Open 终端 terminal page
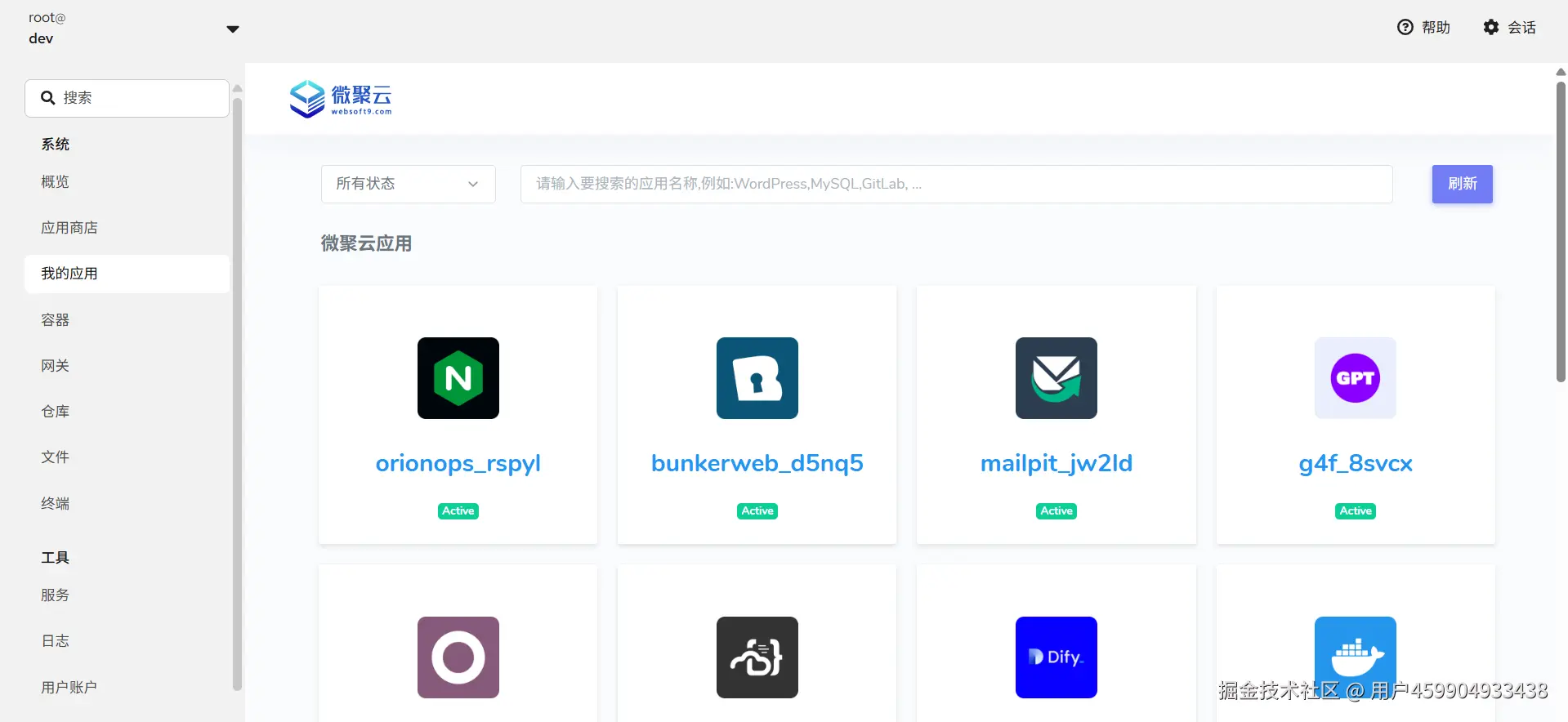Viewport: 1568px width, 722px height. (x=127, y=504)
